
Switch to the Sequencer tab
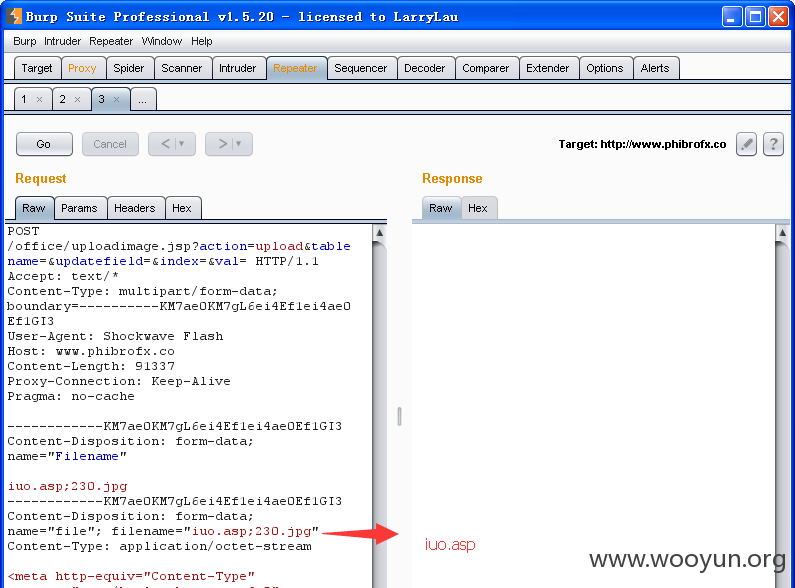tap(360, 68)
